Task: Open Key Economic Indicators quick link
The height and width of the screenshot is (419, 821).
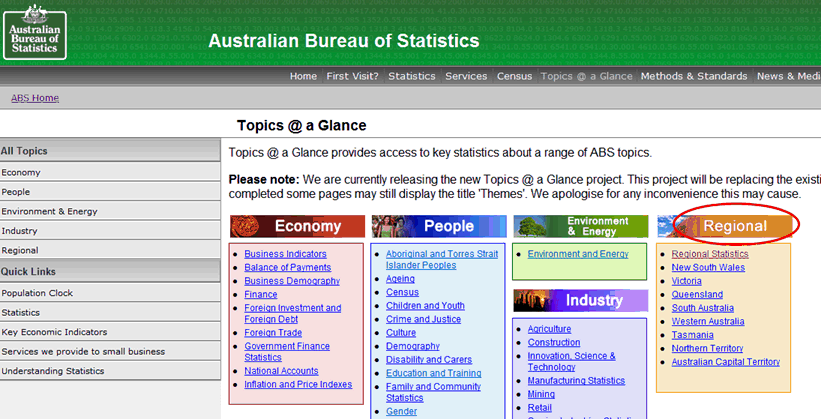Action: [x=110, y=332]
